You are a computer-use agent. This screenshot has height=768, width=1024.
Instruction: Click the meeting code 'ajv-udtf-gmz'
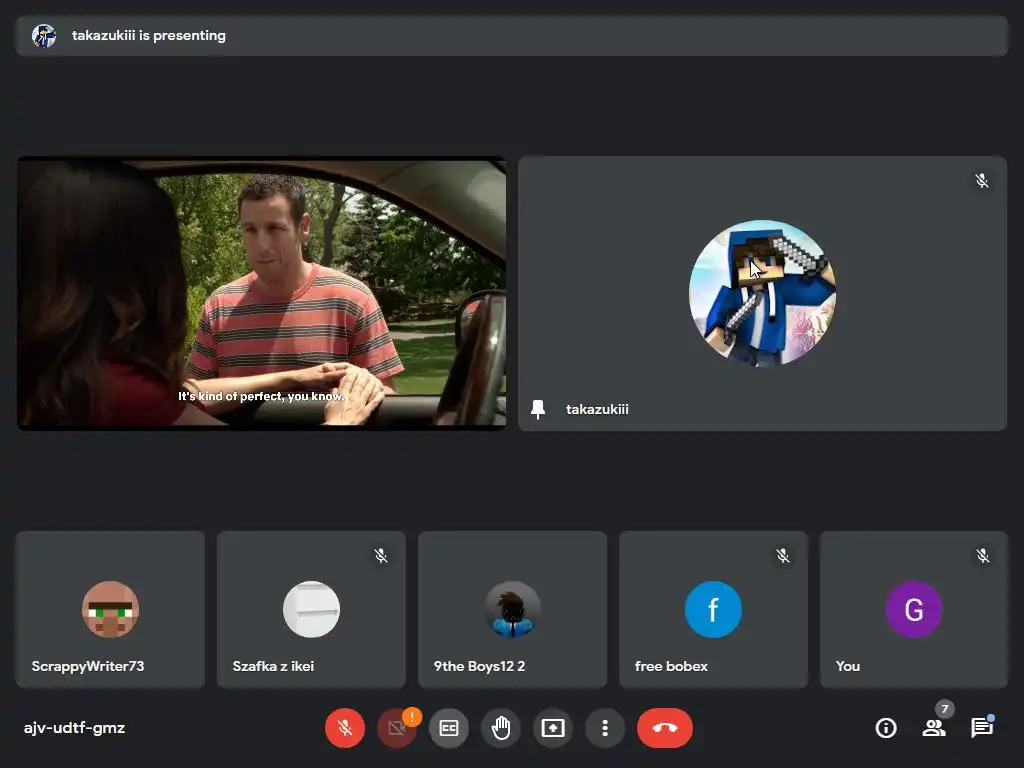pyautogui.click(x=74, y=728)
